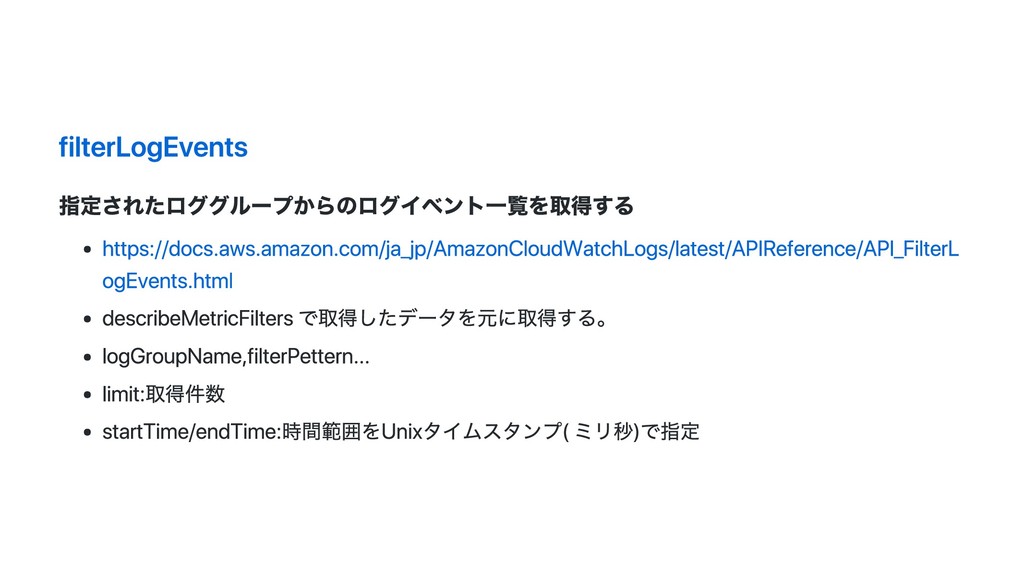This screenshot has height=576, width=1024.
Task: Click the bullet point beside logGroupName
Action: click(88, 357)
